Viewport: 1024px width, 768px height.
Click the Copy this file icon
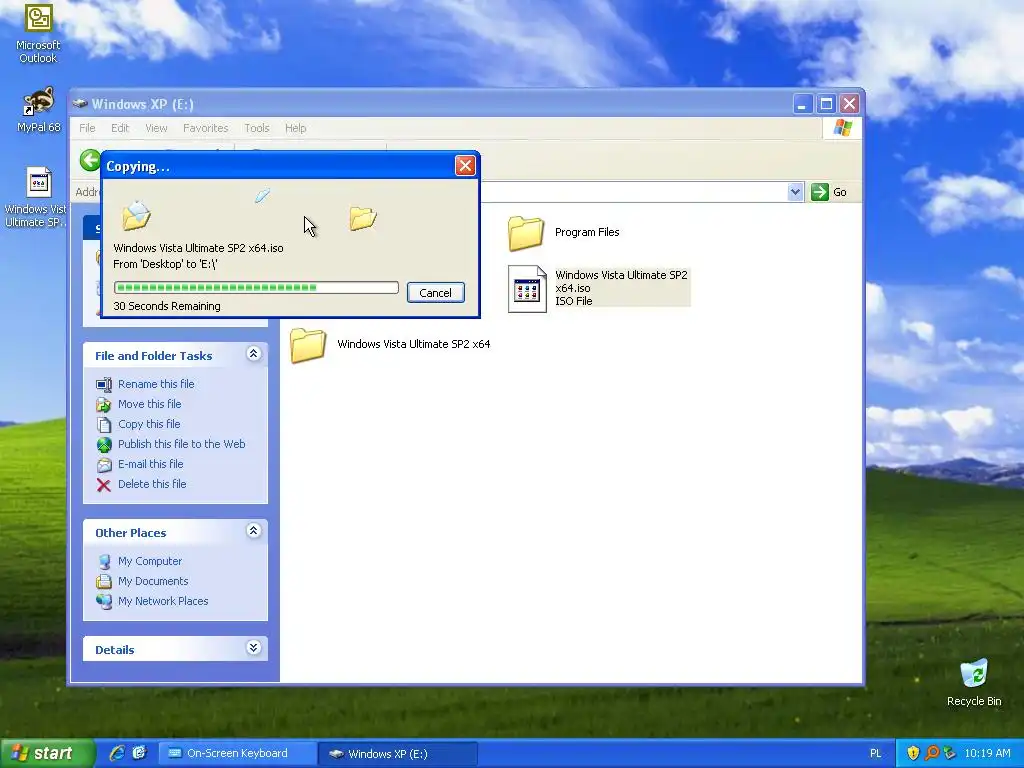[x=104, y=424]
